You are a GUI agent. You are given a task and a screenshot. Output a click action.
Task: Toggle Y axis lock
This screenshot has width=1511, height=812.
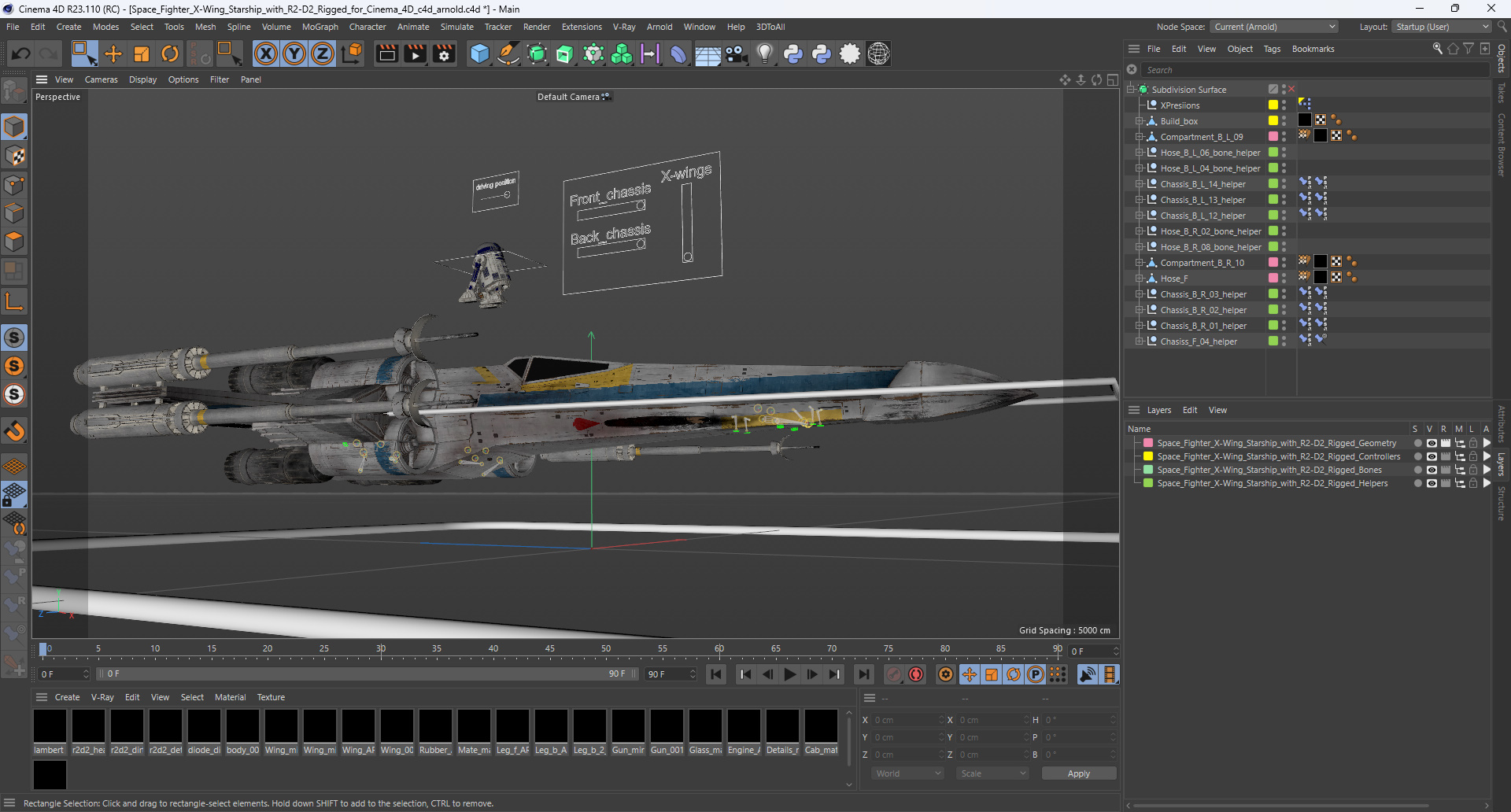coord(294,54)
